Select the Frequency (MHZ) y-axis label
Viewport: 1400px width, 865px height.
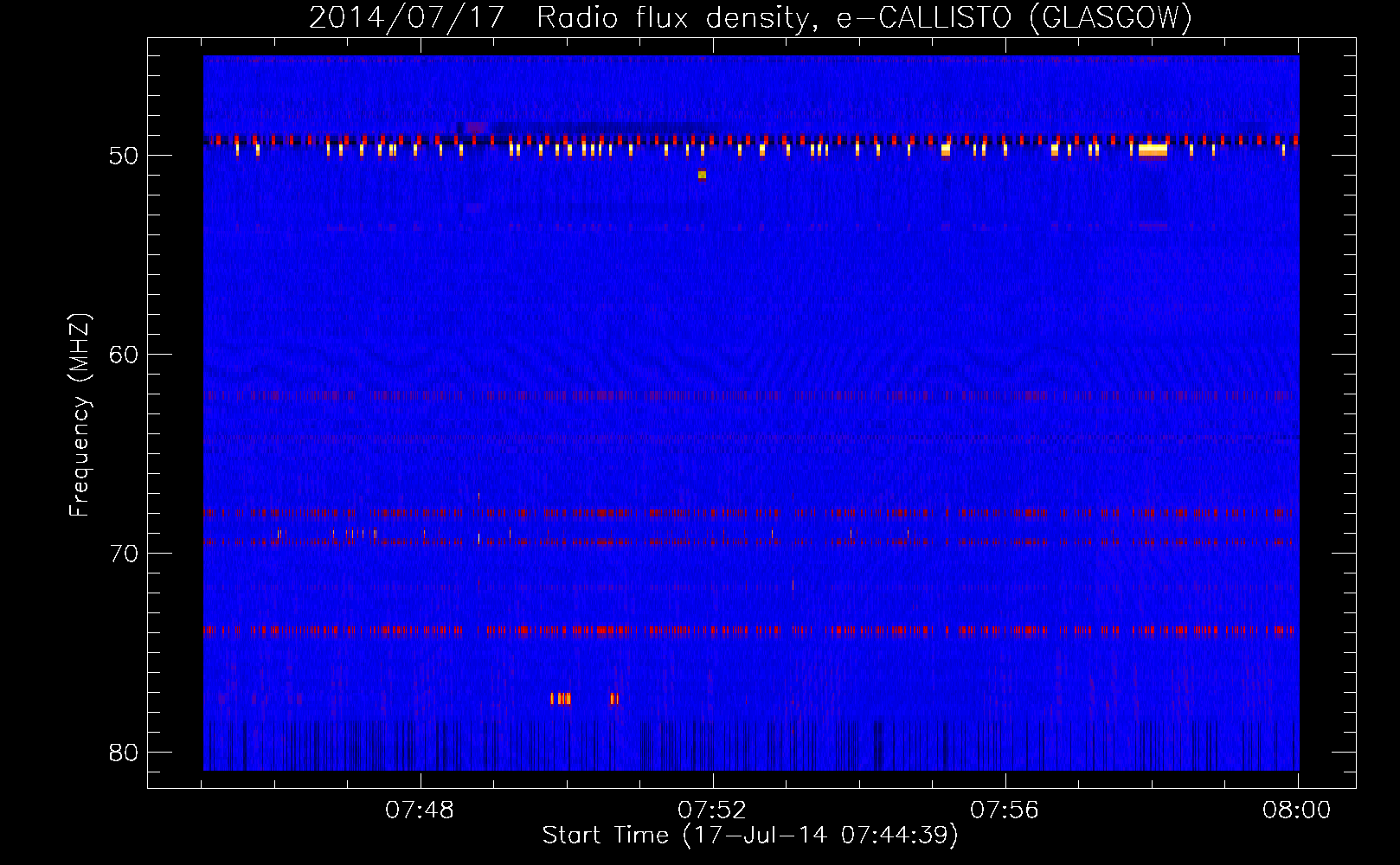[x=80, y=415]
